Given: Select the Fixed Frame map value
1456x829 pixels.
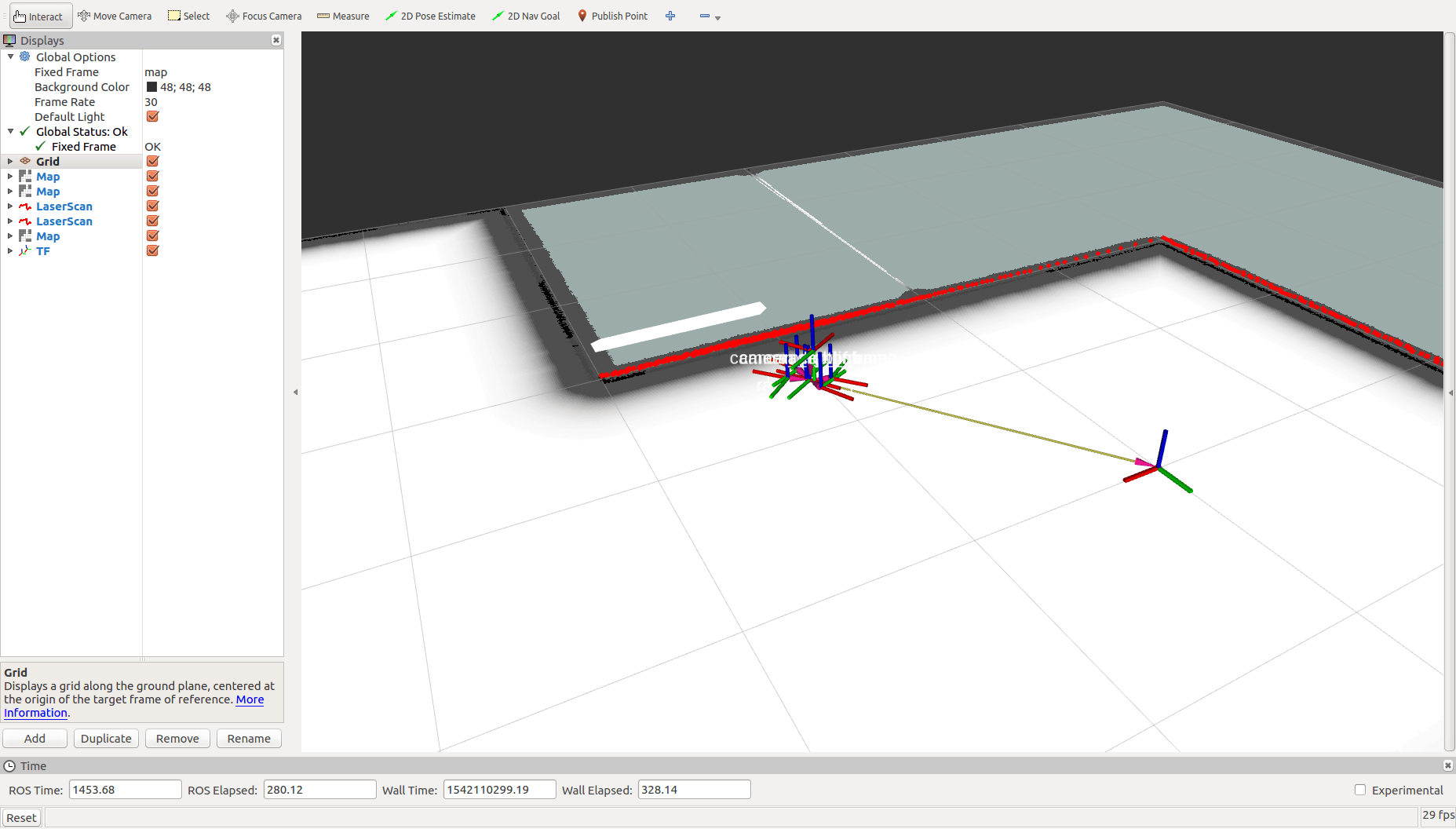Looking at the screenshot, I should [155, 71].
